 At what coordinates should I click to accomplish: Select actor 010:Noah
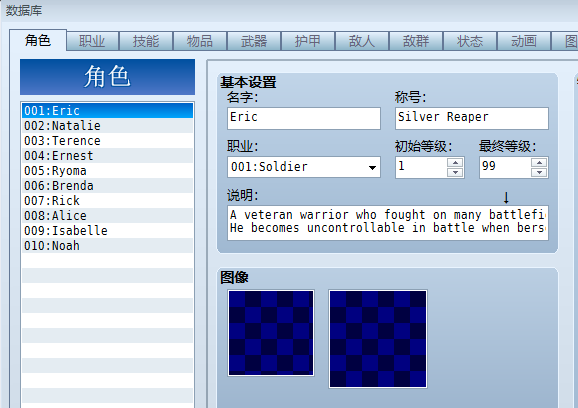(x=107, y=245)
